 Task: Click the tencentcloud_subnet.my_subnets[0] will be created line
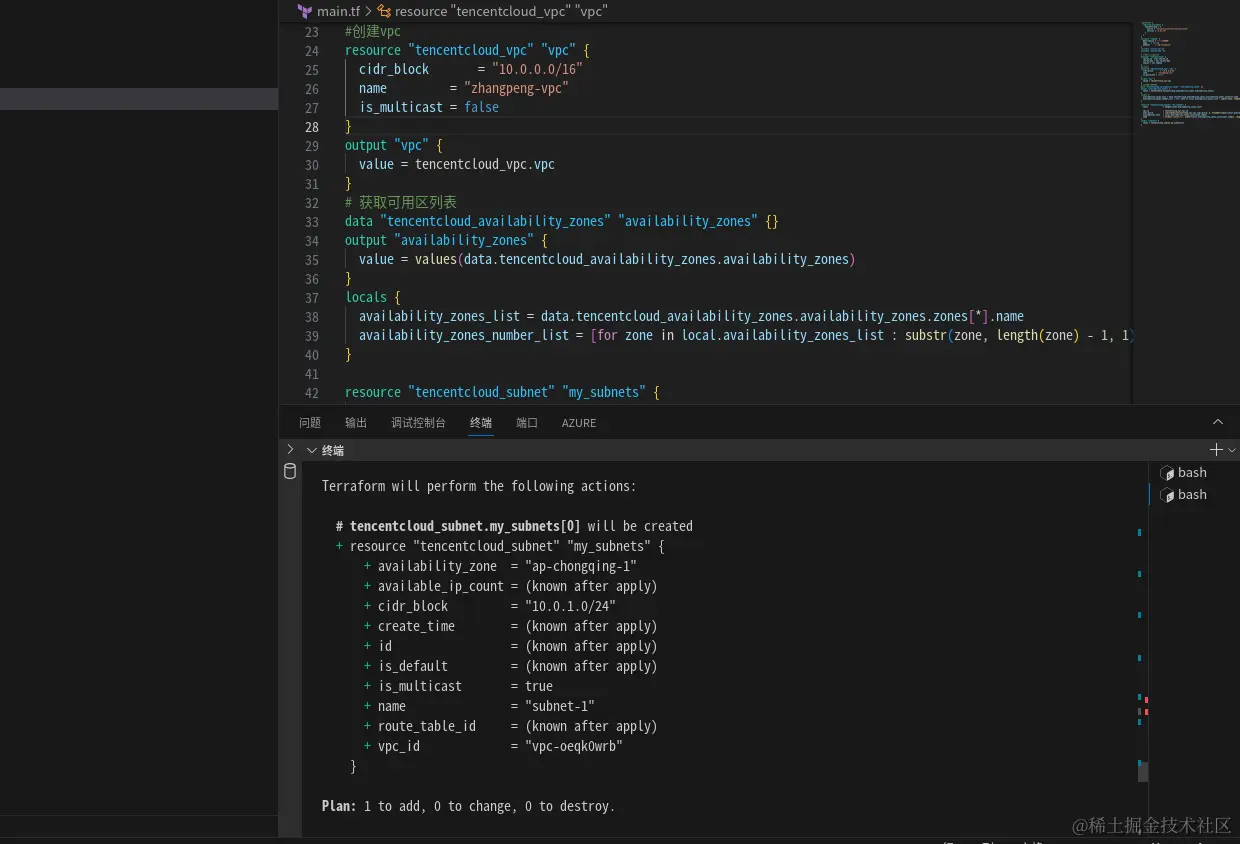point(515,527)
